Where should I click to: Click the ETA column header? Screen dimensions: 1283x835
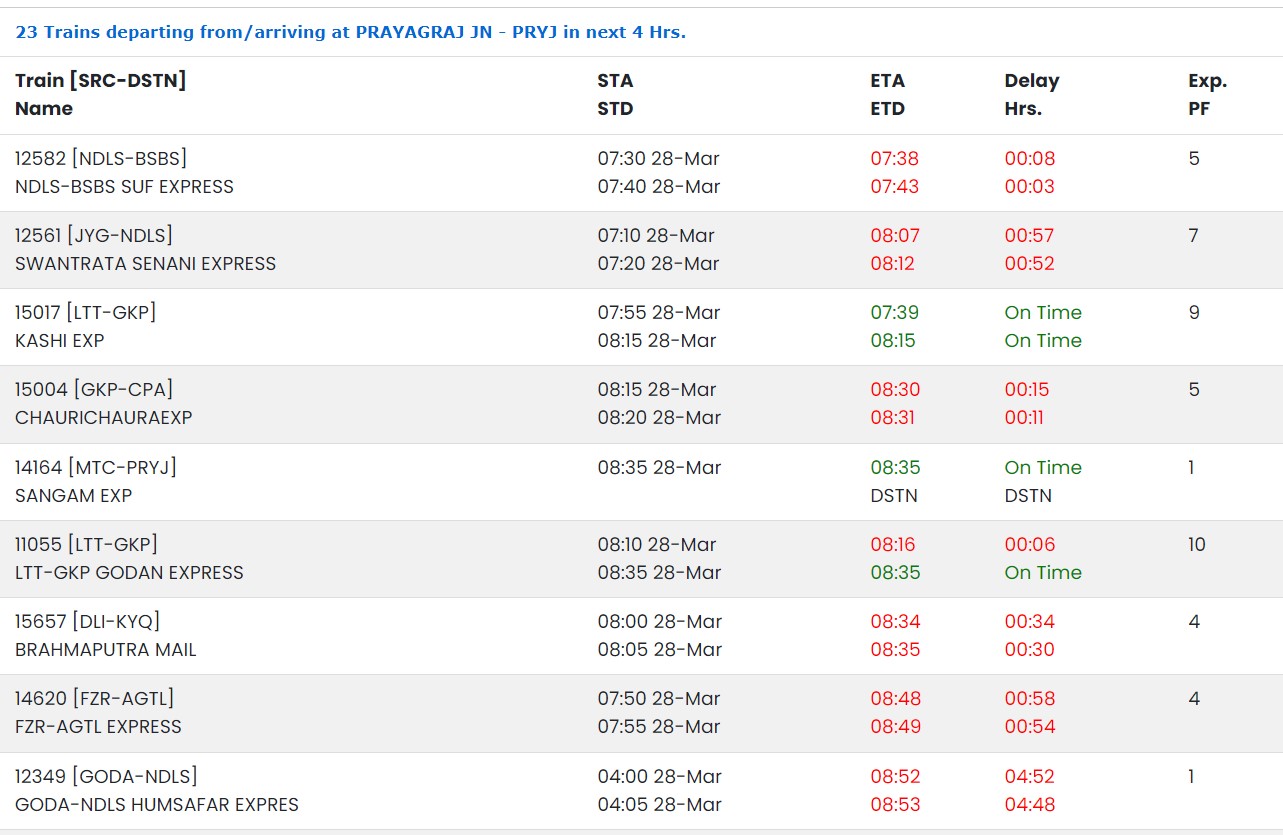(x=887, y=80)
